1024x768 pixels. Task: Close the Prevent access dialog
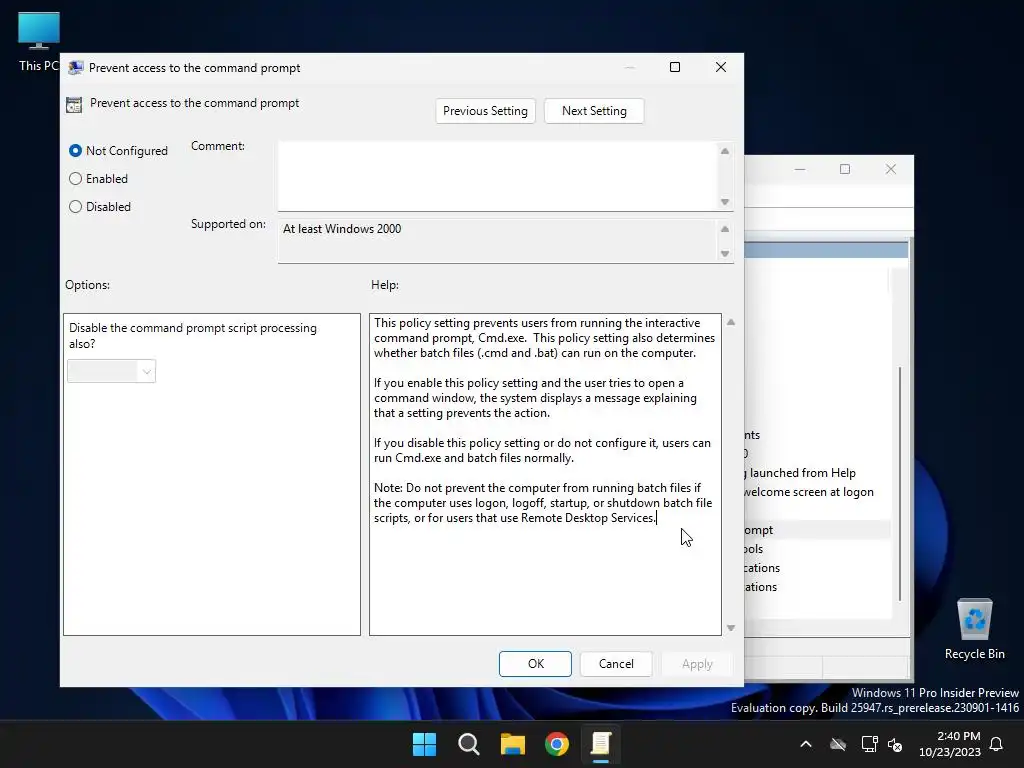[721, 67]
